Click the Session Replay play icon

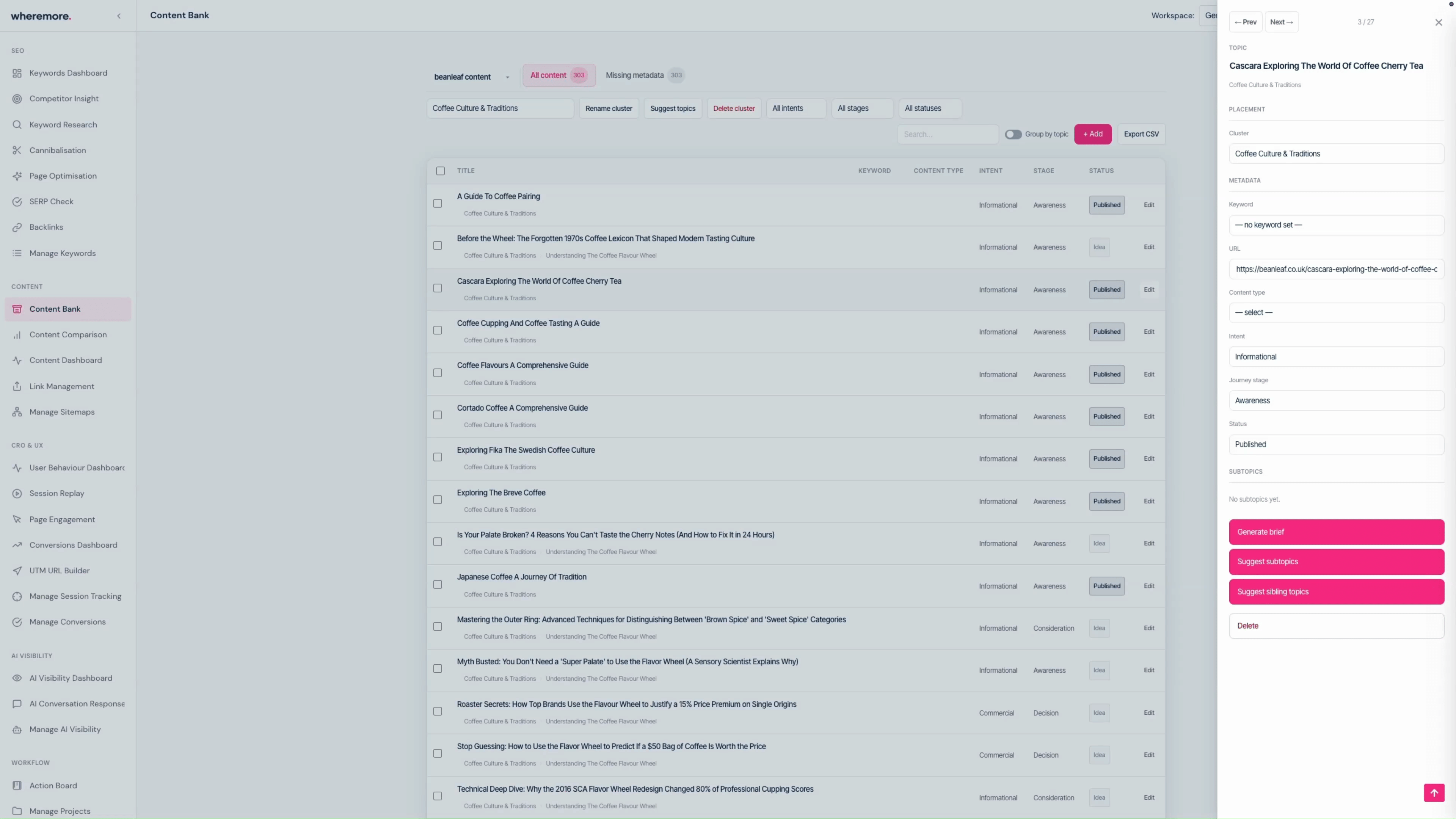pyautogui.click(x=17, y=493)
